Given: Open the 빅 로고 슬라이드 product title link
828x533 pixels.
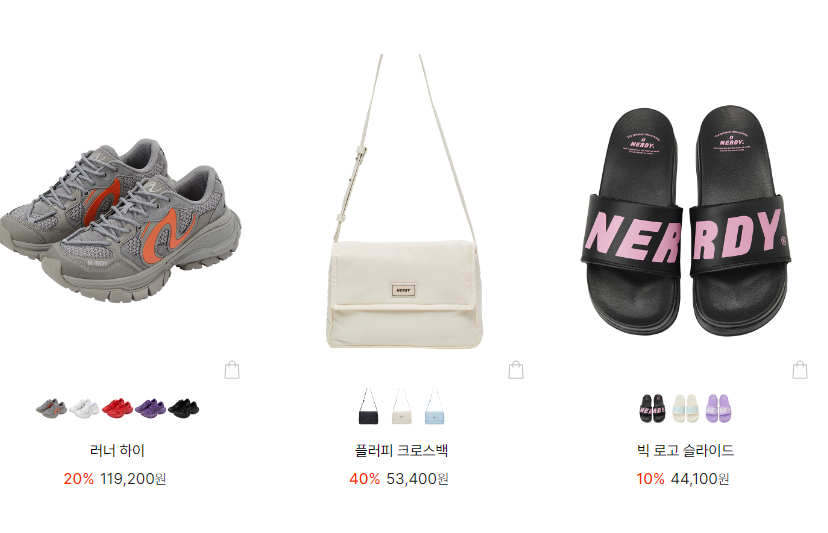Looking at the screenshot, I should coord(685,451).
